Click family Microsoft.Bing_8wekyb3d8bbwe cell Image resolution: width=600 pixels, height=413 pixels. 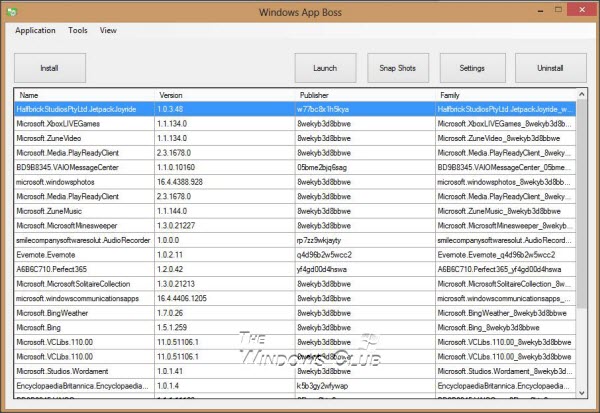505,327
